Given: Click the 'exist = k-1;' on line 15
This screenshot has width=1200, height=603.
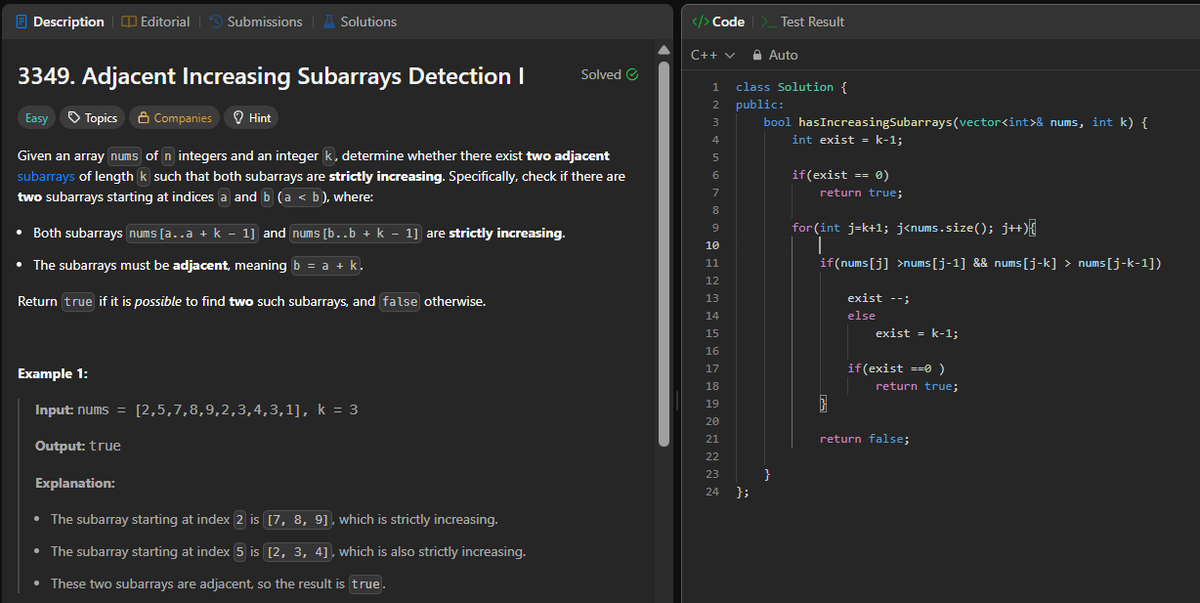Looking at the screenshot, I should (917, 333).
